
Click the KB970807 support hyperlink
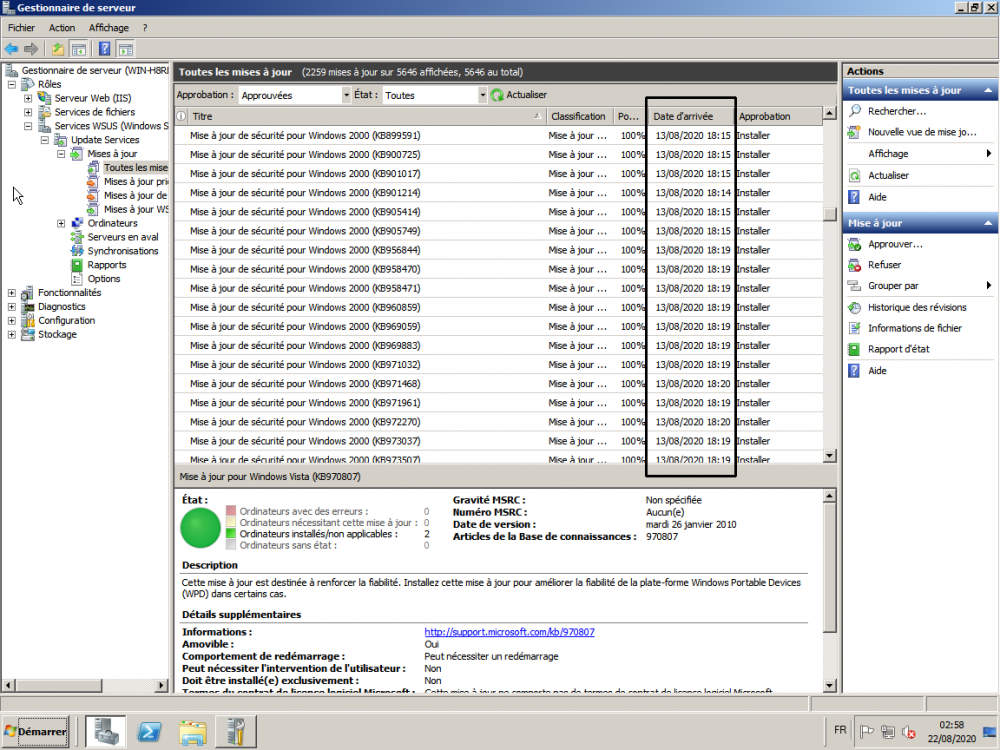[x=509, y=631]
